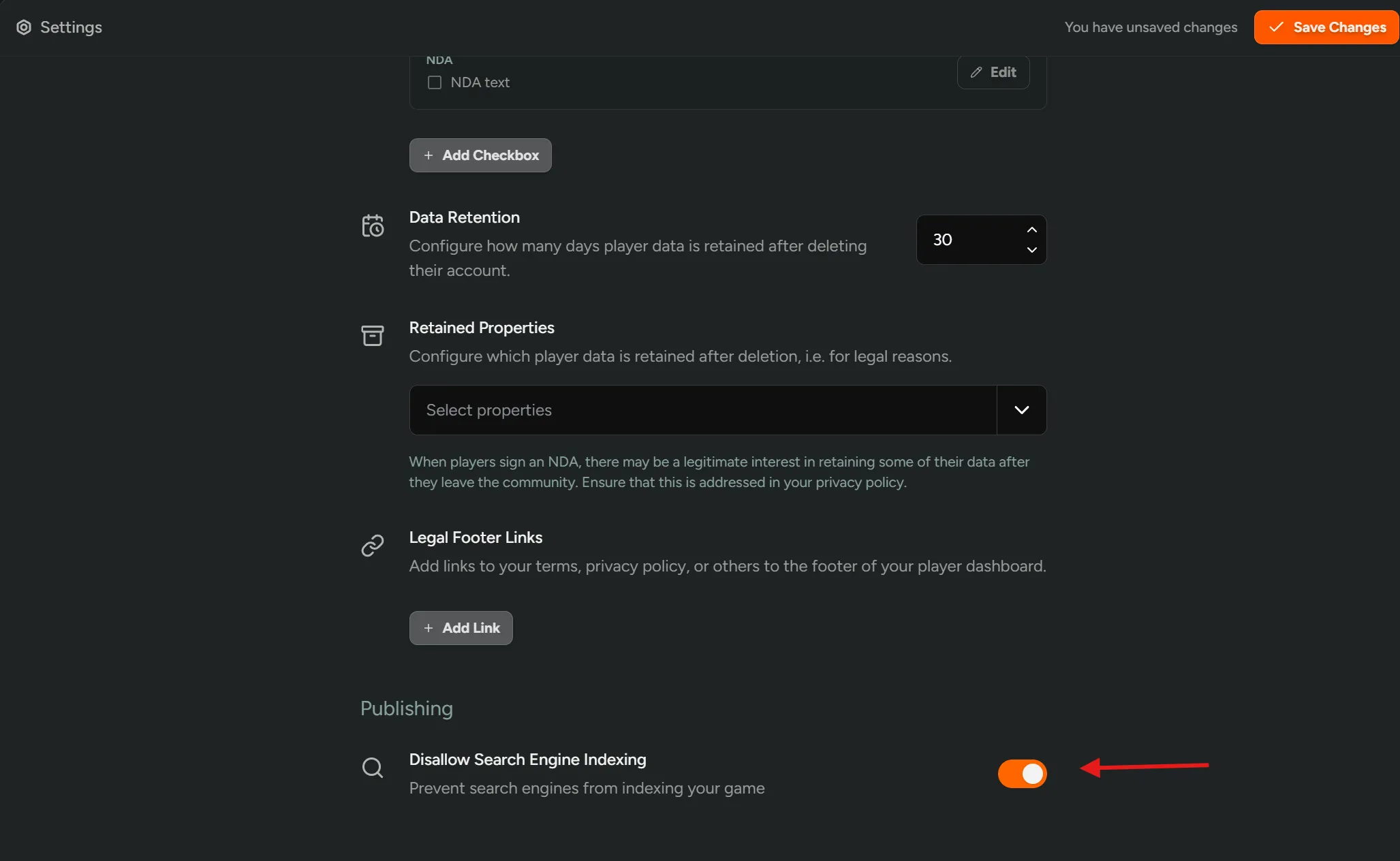
Task: Click the plus icon on Add Link
Action: click(x=427, y=628)
